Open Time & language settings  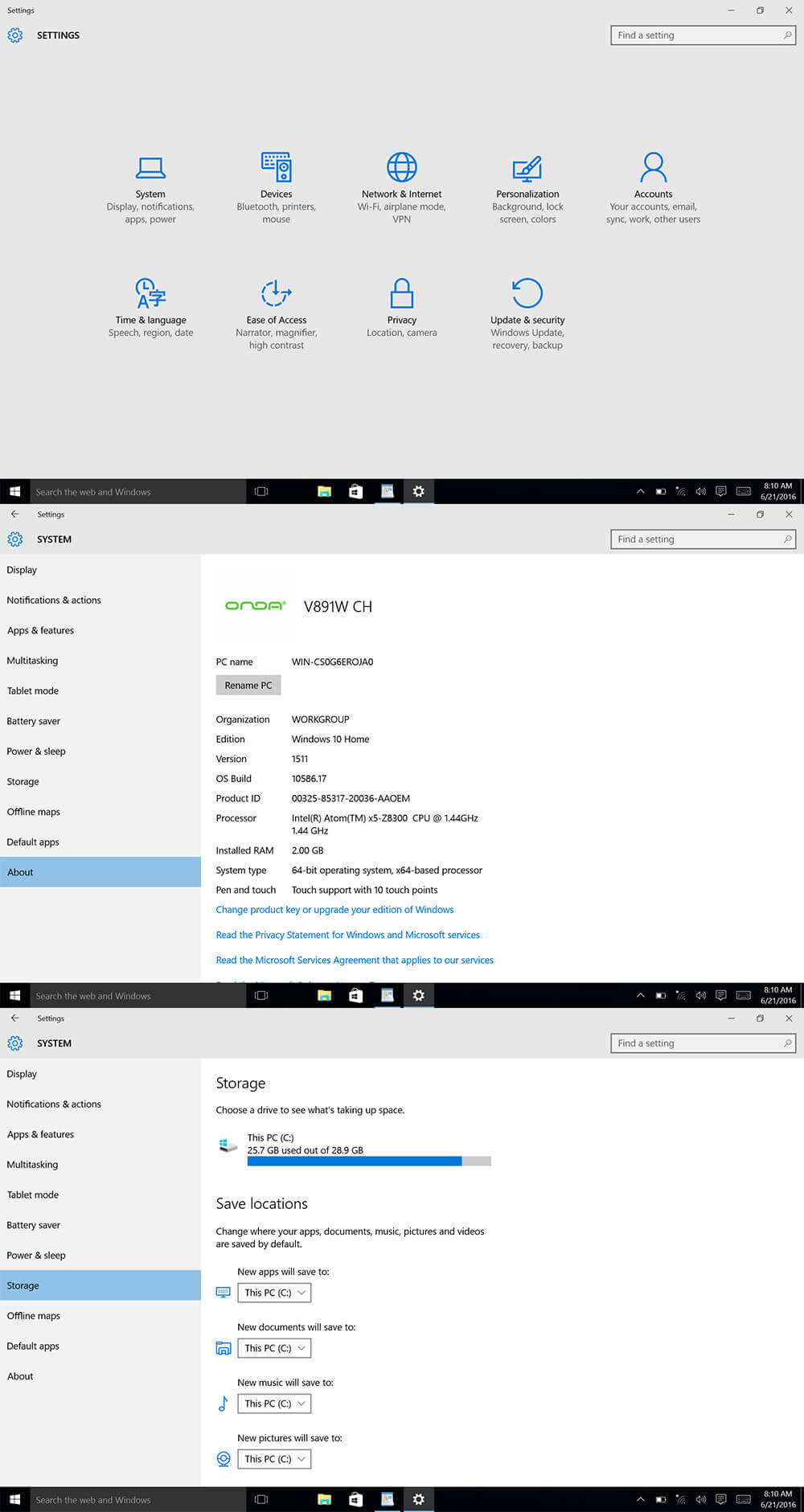click(150, 309)
